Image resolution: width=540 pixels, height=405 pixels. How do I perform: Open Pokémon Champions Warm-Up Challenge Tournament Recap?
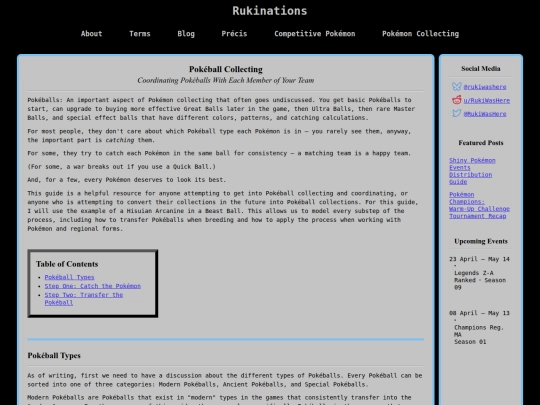(479, 205)
